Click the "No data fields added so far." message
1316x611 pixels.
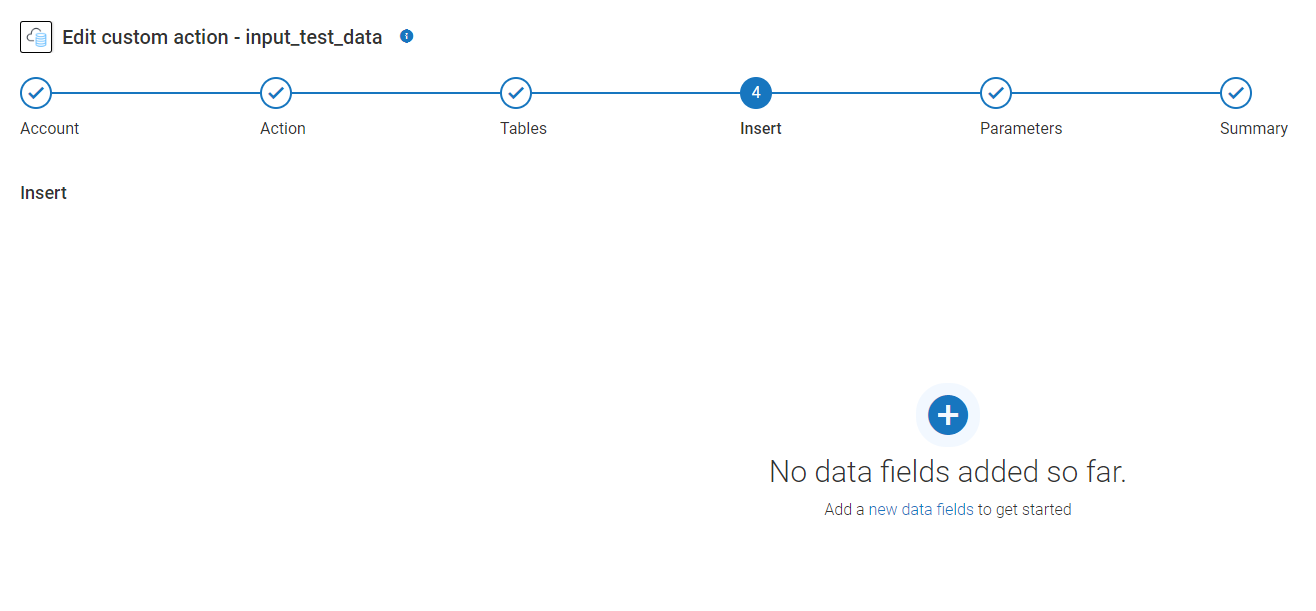[x=948, y=472]
